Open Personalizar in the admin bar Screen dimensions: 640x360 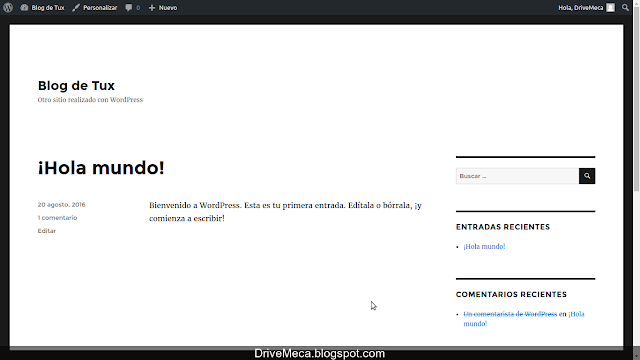click(95, 7)
